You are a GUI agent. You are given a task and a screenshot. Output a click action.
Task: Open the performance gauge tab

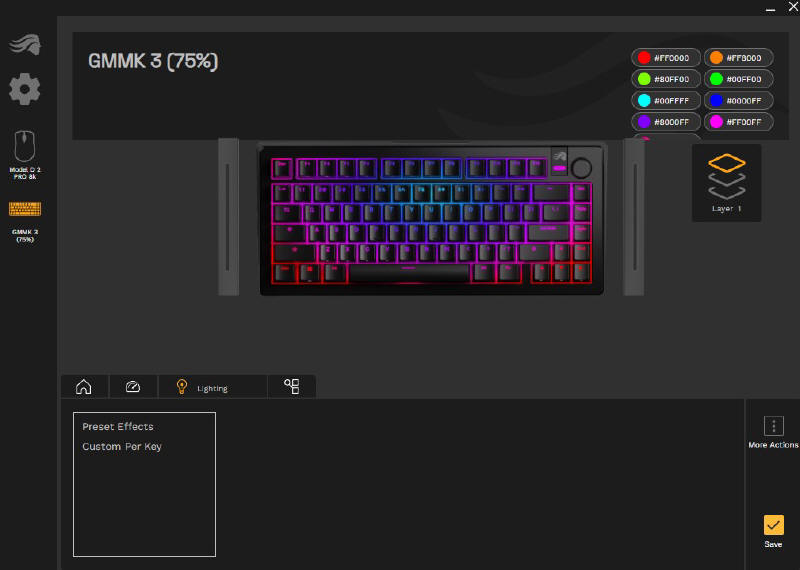(x=133, y=387)
